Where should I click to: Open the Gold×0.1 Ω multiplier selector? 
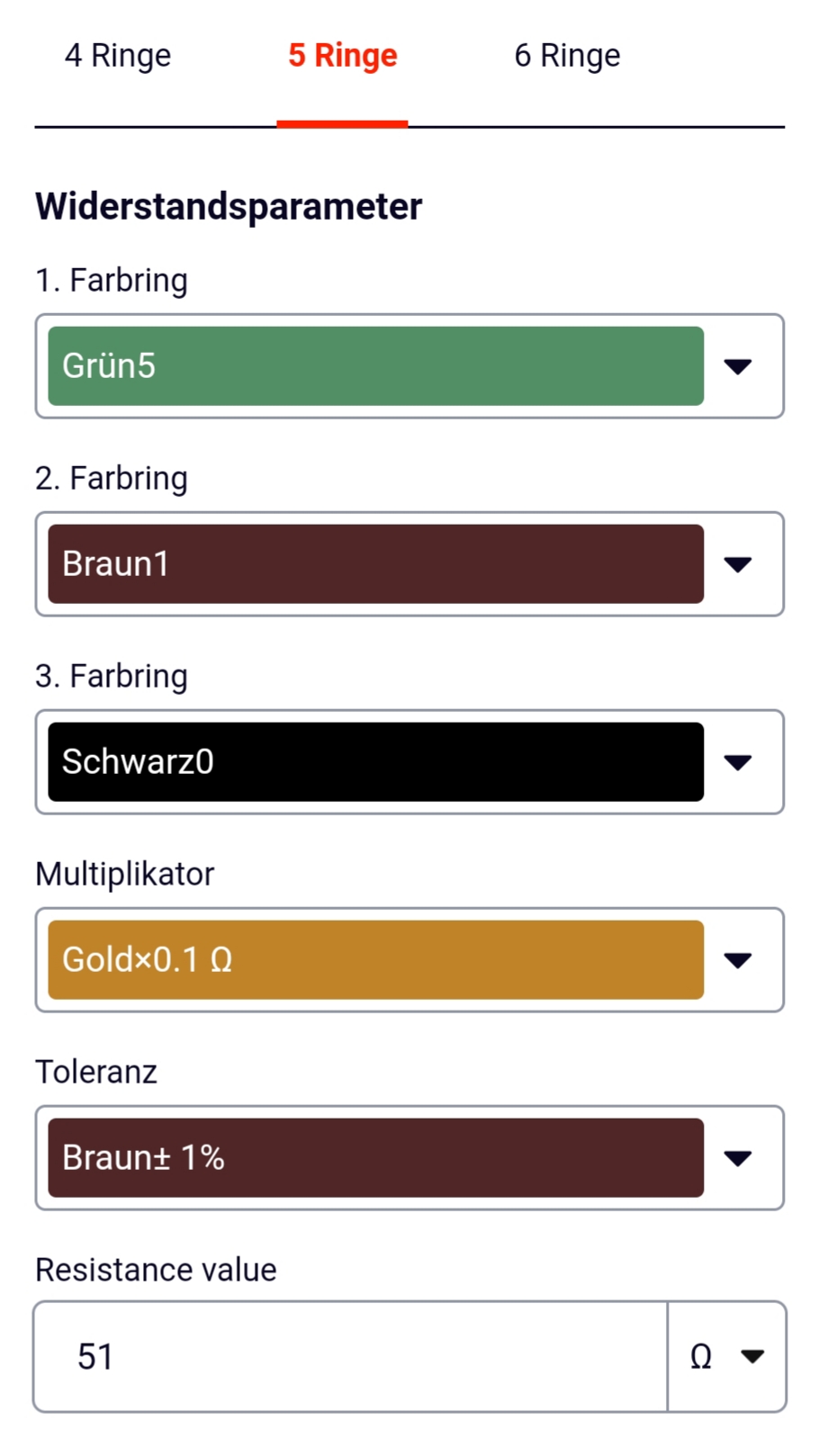[375, 960]
